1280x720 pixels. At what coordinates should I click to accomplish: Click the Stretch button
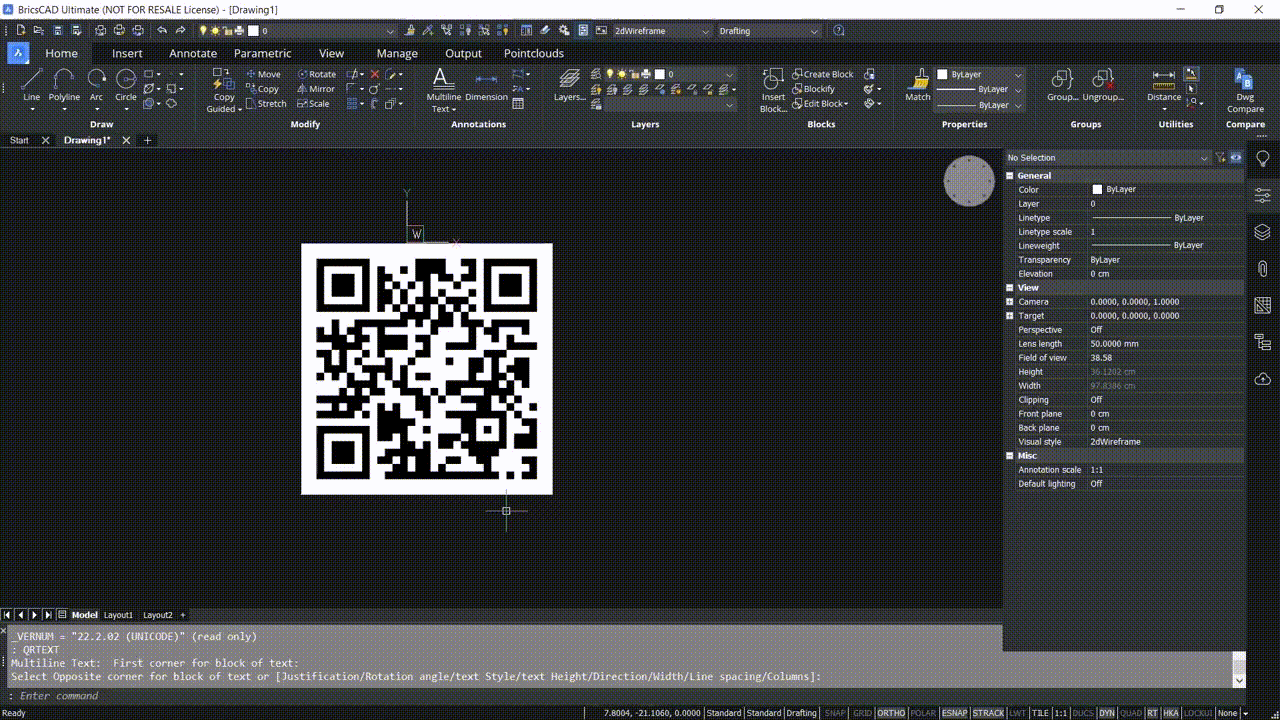click(265, 103)
